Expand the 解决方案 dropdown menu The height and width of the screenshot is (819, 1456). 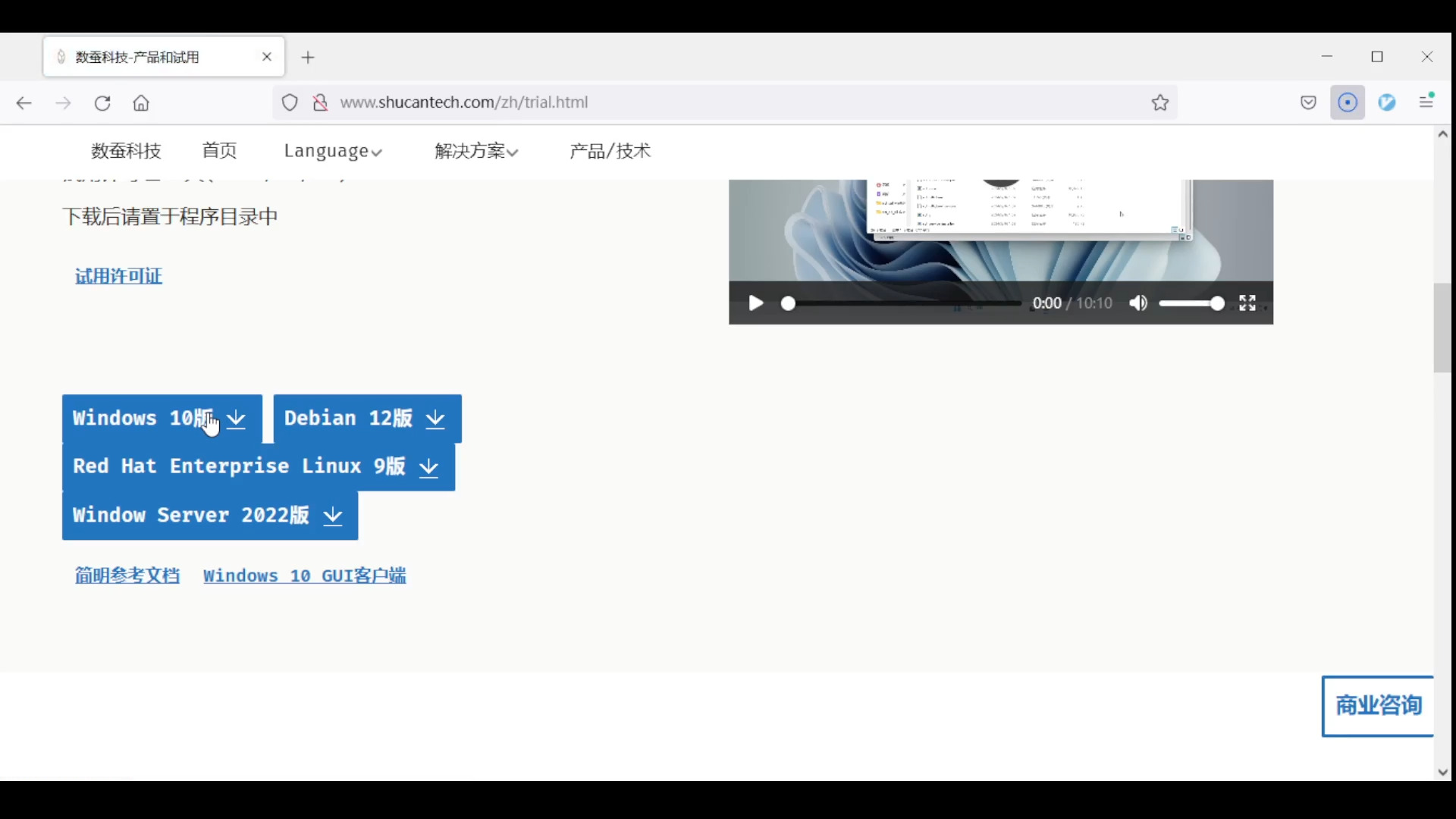click(476, 151)
